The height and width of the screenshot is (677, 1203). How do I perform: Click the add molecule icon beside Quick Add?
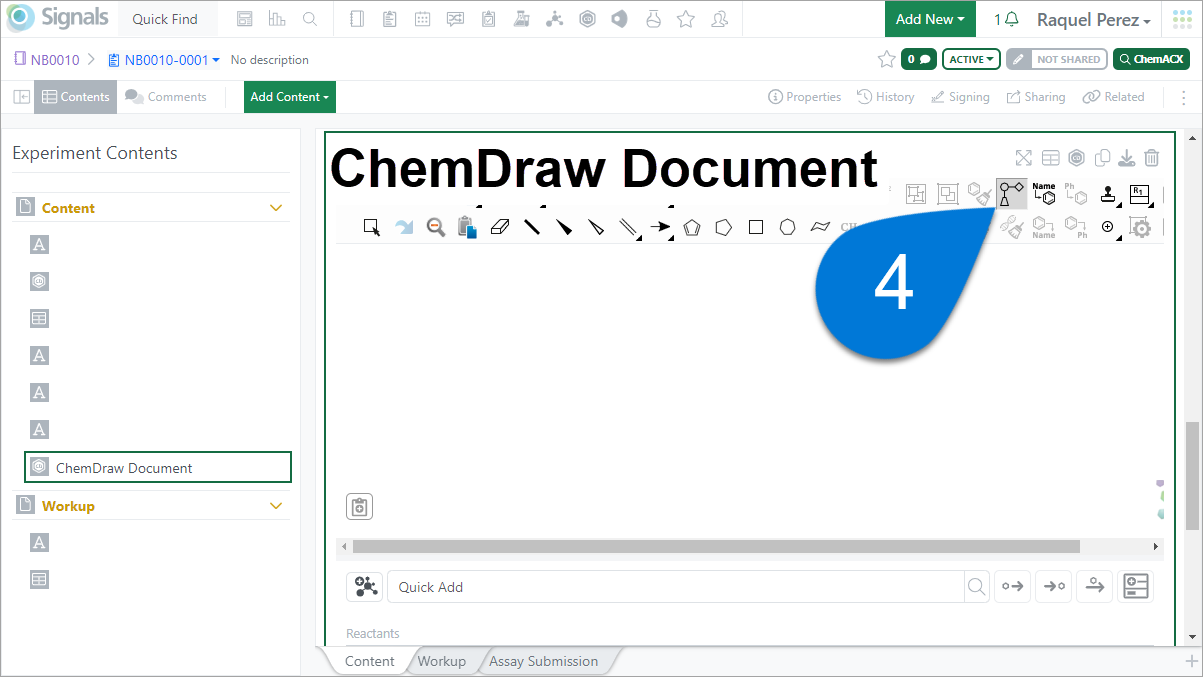click(x=364, y=586)
